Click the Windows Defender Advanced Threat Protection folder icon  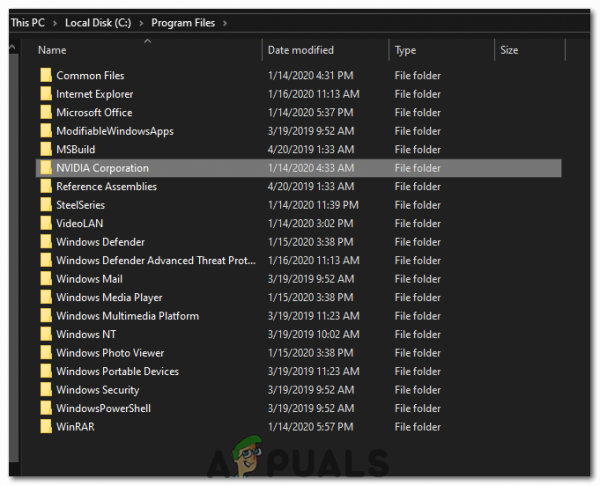46,260
